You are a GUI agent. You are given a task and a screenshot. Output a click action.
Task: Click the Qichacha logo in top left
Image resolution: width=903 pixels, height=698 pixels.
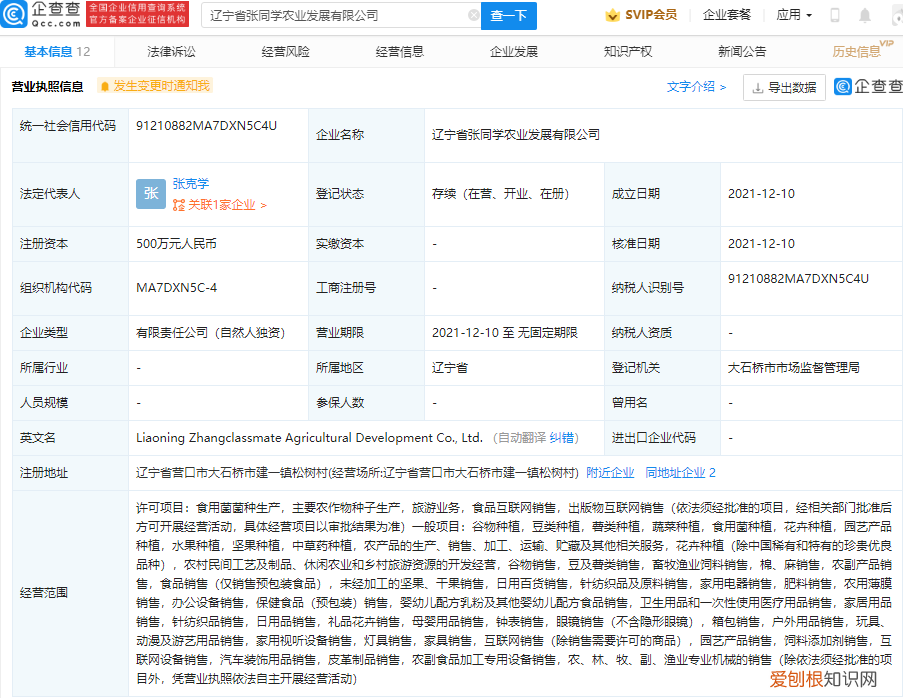42,16
